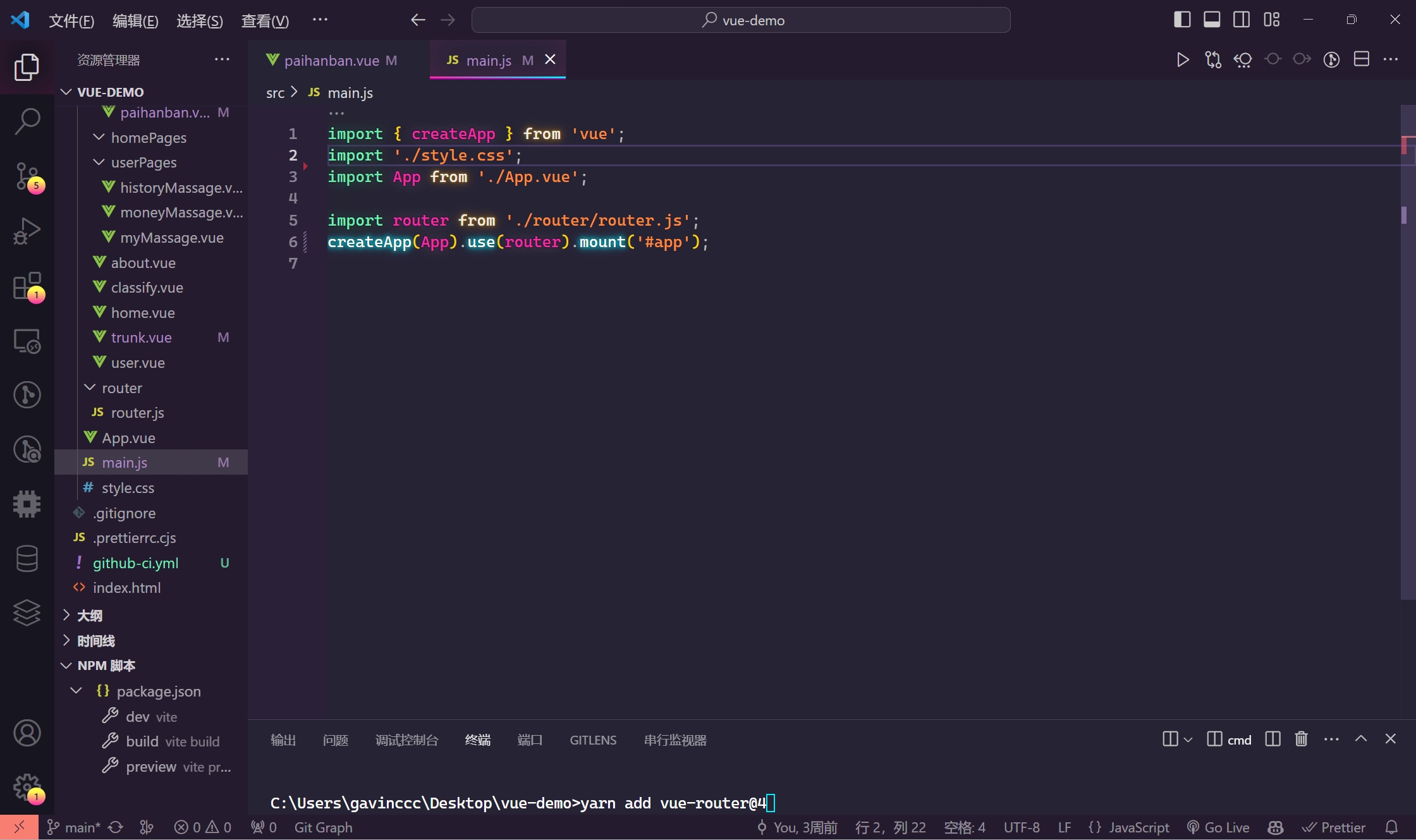Close the main.js editor tab

pos(551,59)
